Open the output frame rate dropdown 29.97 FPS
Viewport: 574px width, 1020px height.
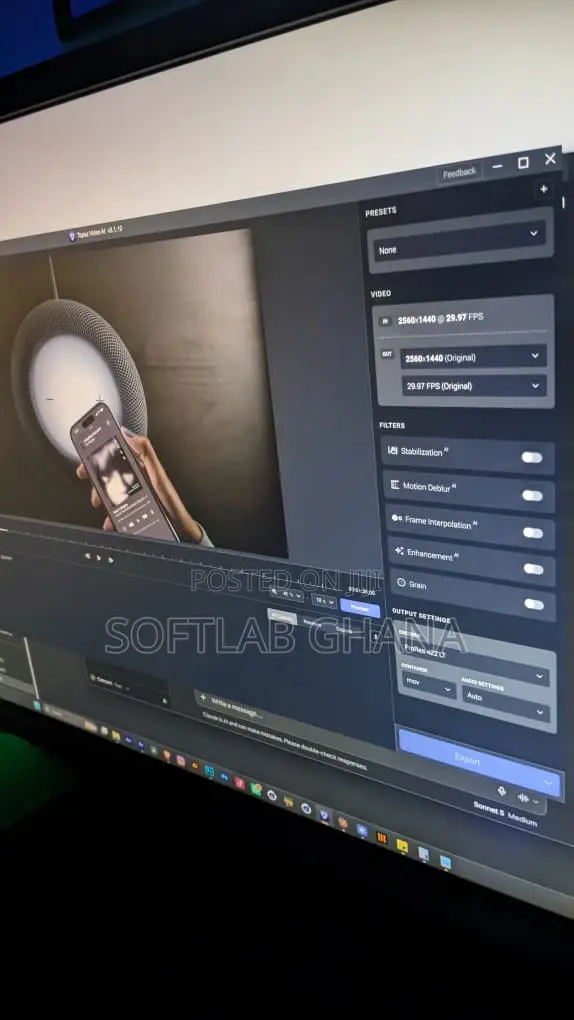click(474, 386)
